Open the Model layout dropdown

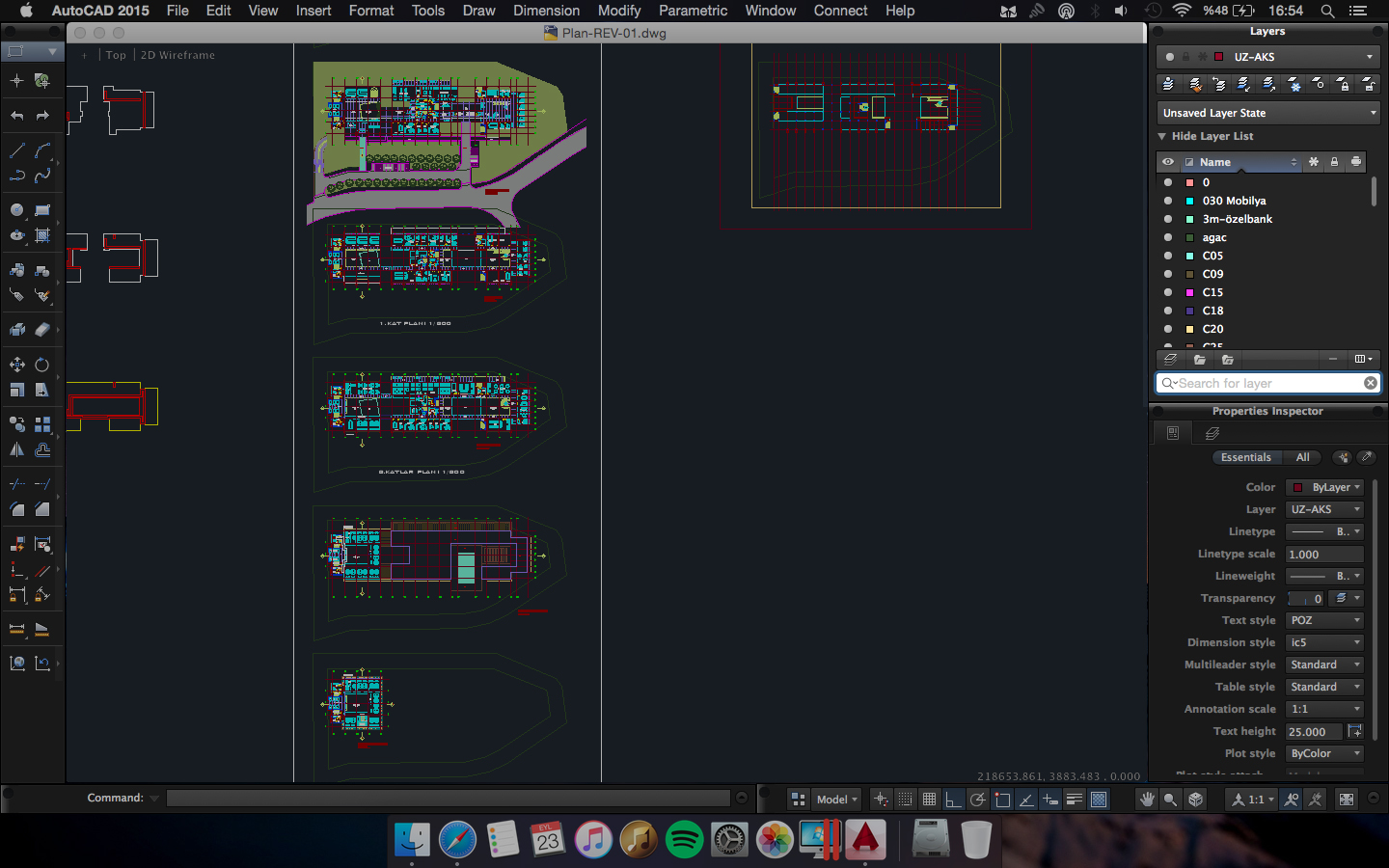pyautogui.click(x=836, y=800)
